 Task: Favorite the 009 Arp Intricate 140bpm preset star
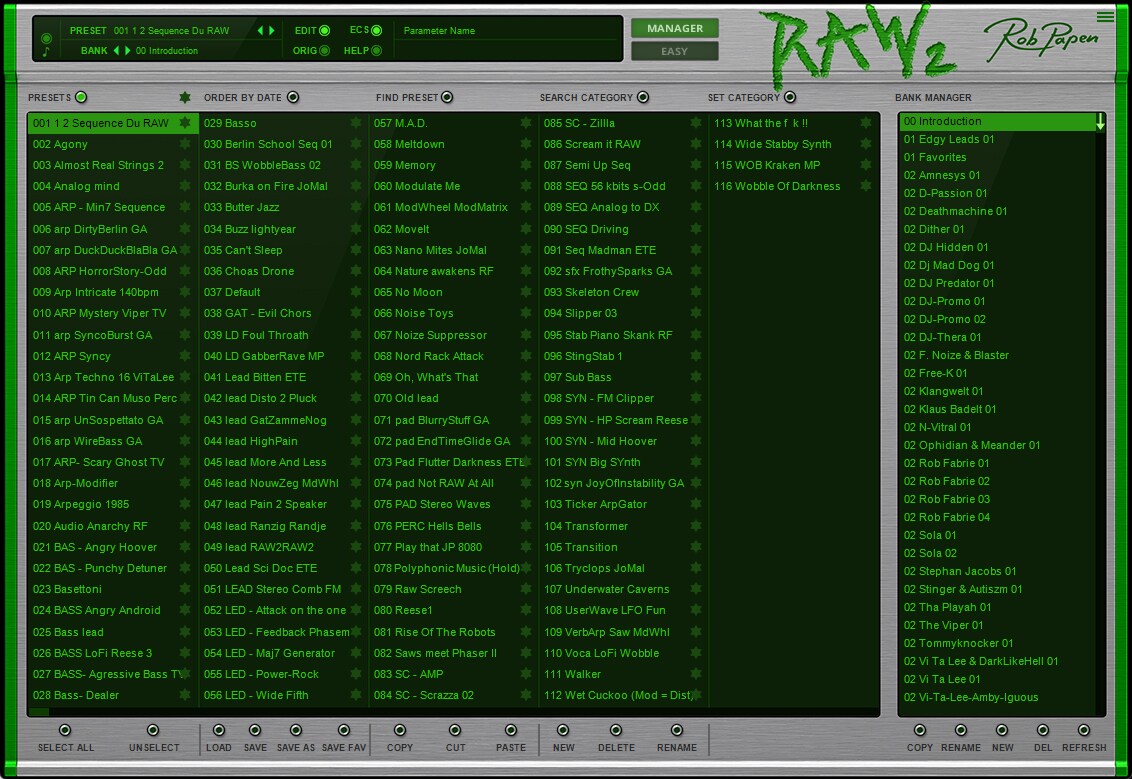point(185,292)
